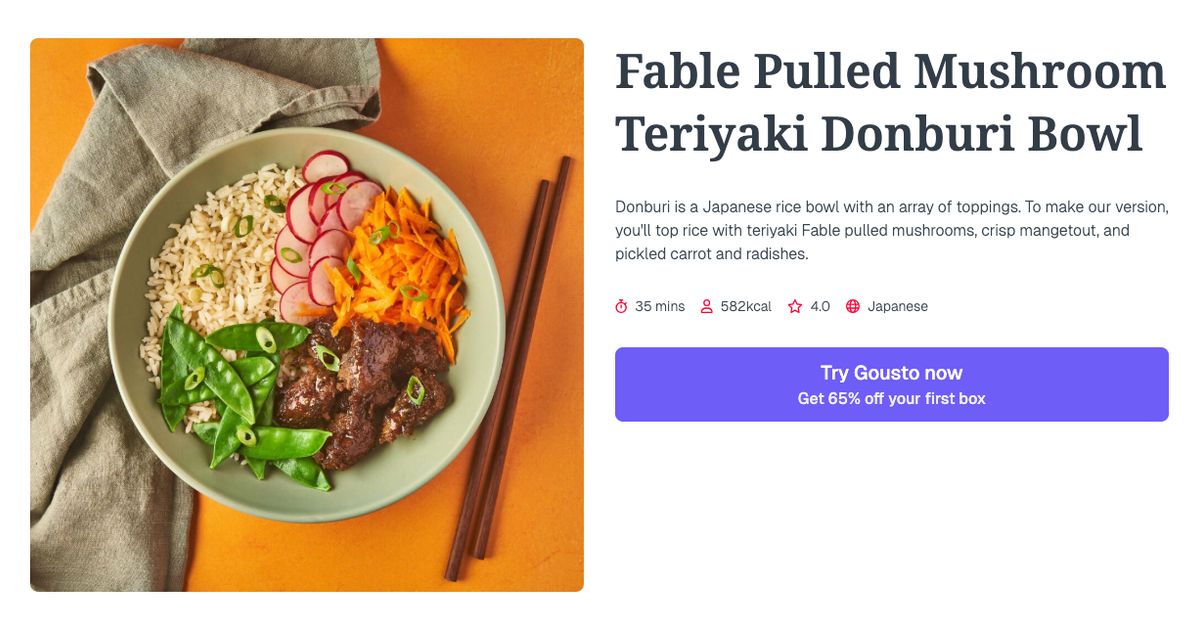Click the stopwatch icon next to cooking time

[x=622, y=306]
